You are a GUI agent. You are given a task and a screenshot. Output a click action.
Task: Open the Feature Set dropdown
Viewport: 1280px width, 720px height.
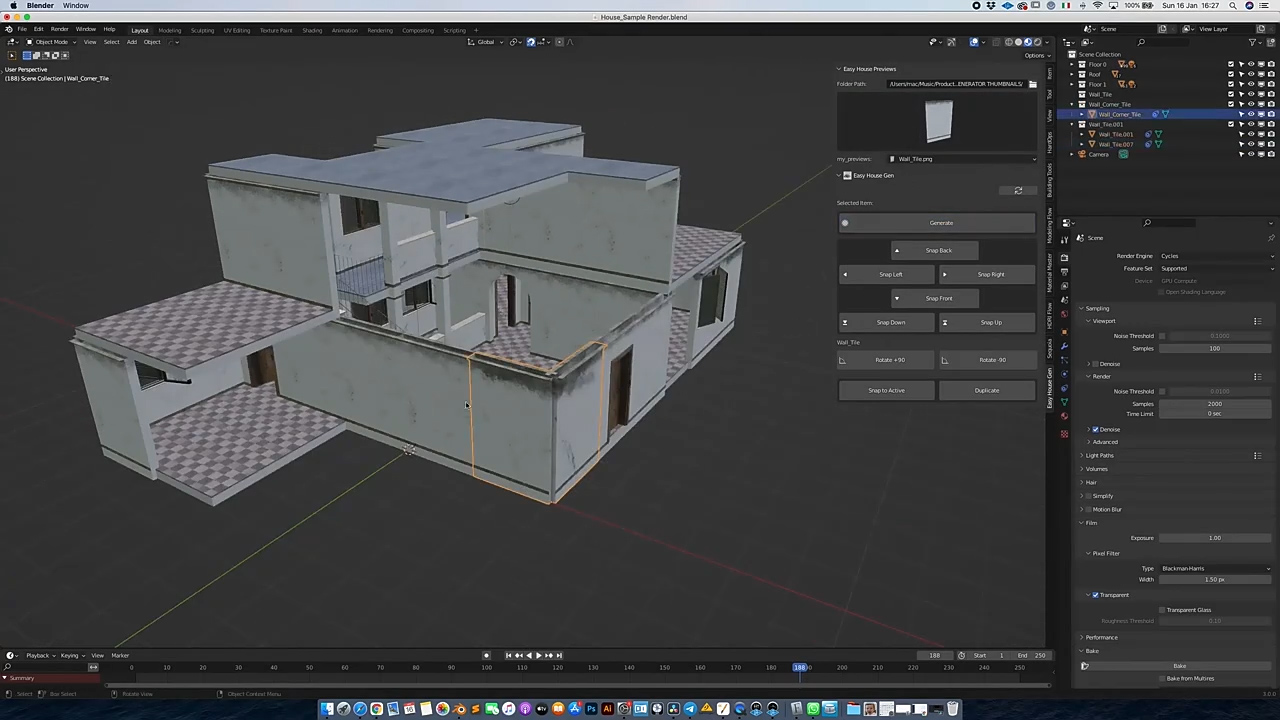(1215, 268)
